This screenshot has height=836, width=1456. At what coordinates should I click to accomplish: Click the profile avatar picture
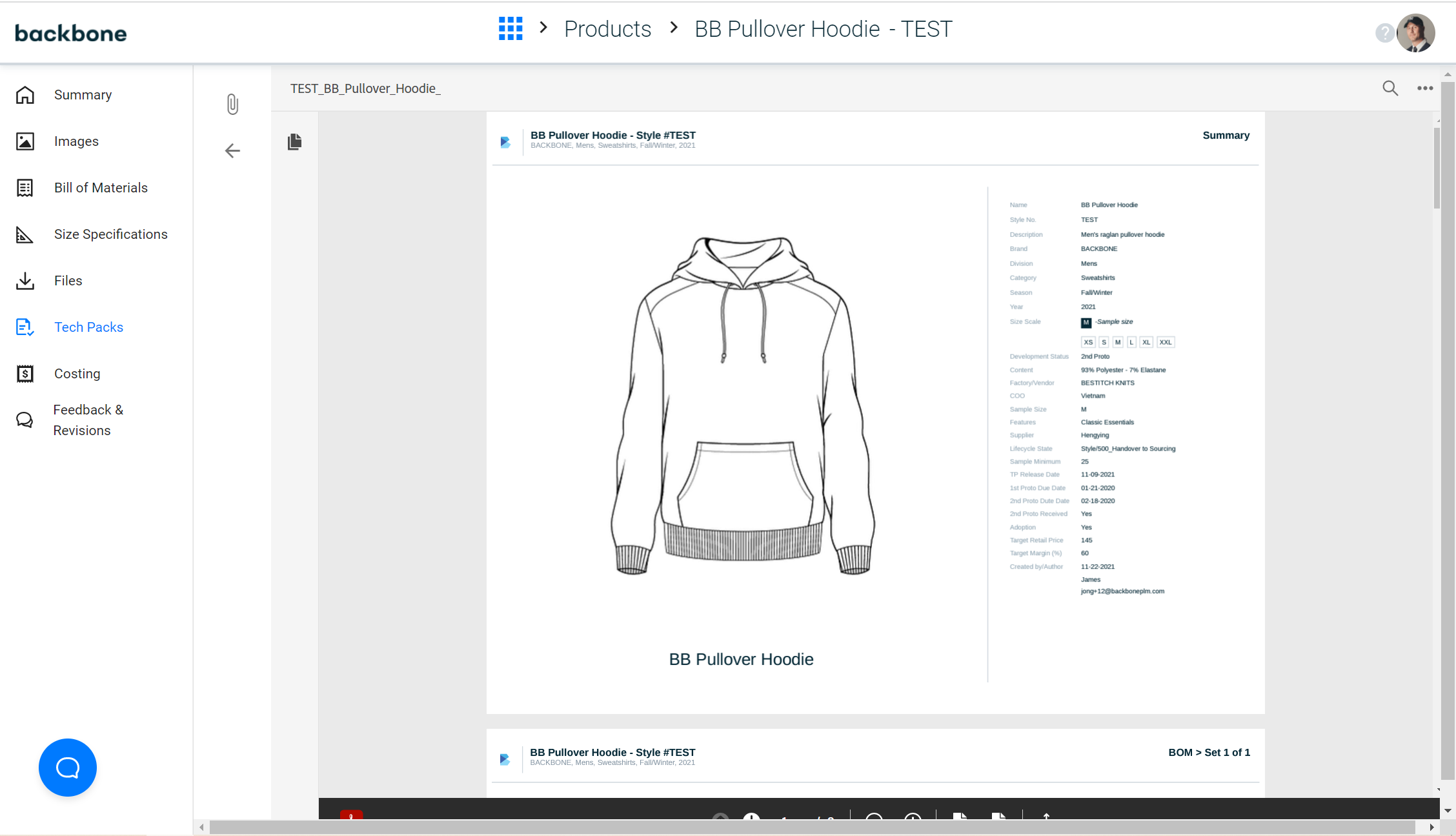click(1416, 32)
